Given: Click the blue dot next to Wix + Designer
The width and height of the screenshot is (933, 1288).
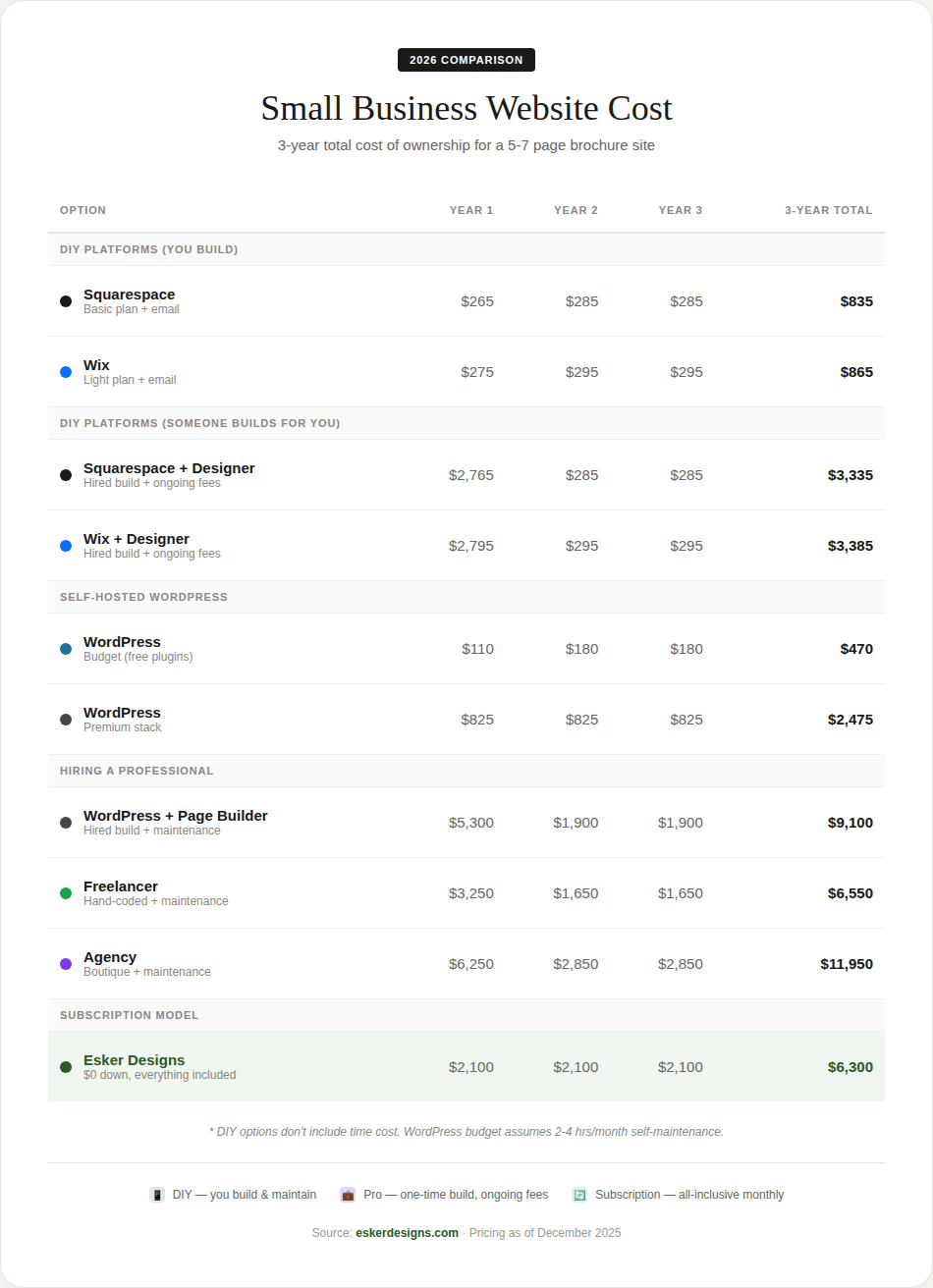Looking at the screenshot, I should pos(65,546).
